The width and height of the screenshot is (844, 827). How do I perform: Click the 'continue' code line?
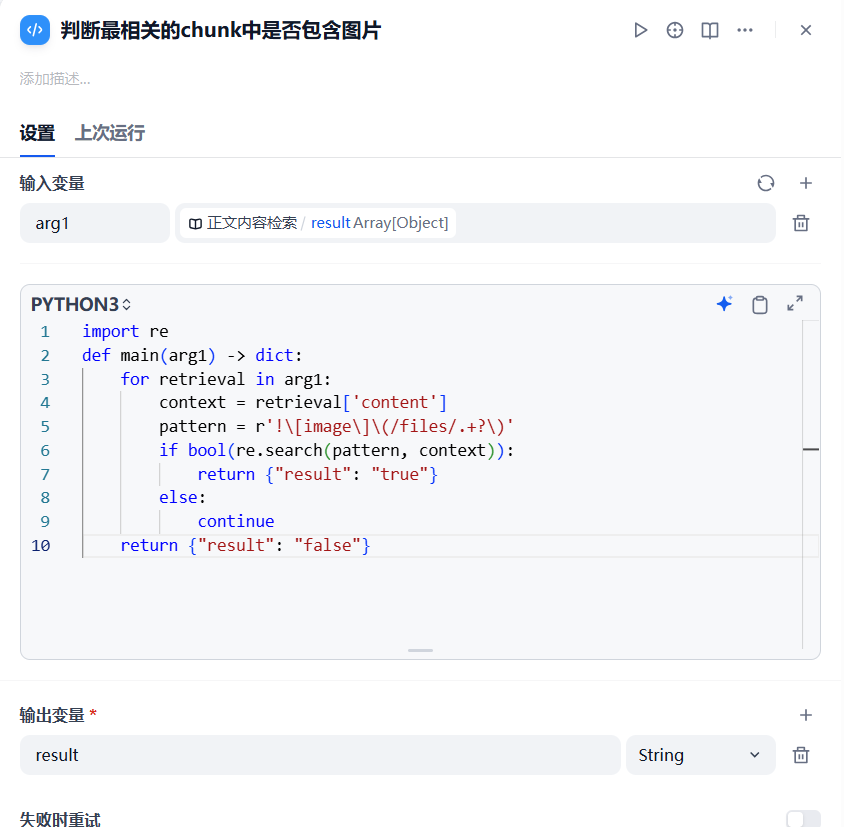pos(236,522)
